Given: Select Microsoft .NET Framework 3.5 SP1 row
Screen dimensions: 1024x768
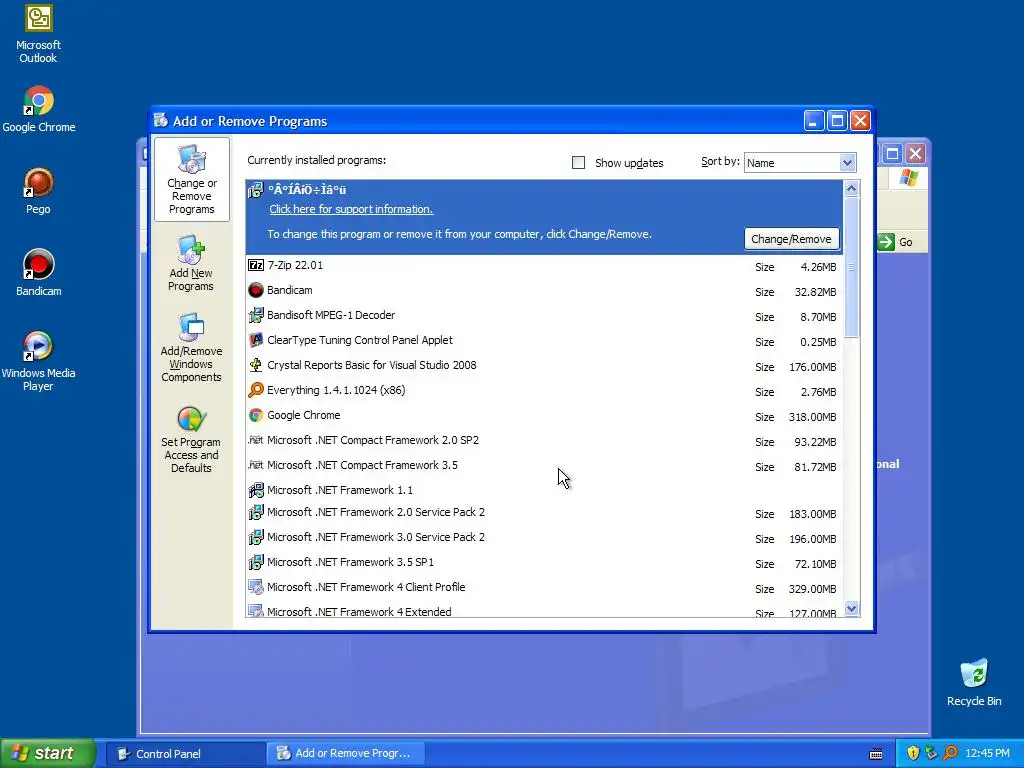Looking at the screenshot, I should (544, 562).
